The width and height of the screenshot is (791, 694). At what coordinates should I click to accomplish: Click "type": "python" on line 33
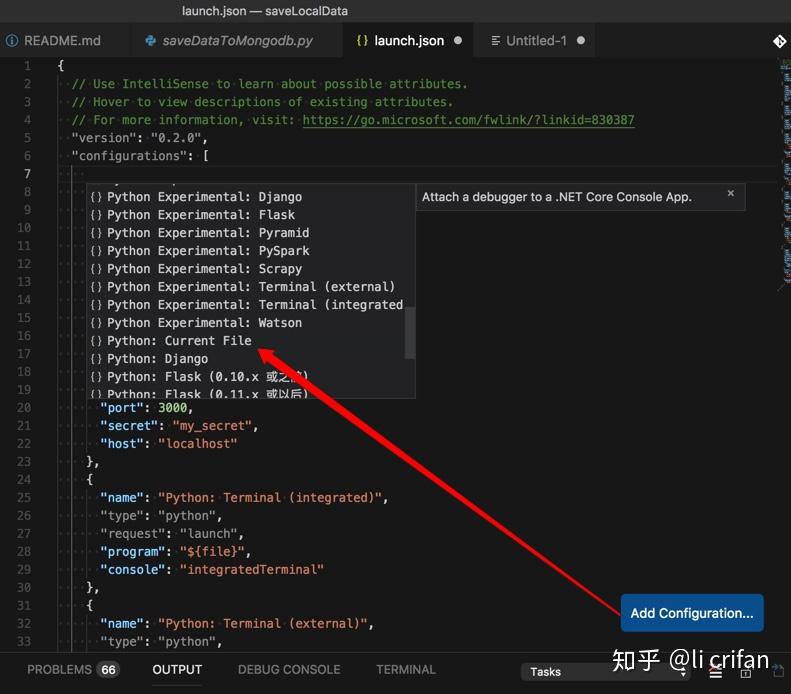tap(161, 642)
